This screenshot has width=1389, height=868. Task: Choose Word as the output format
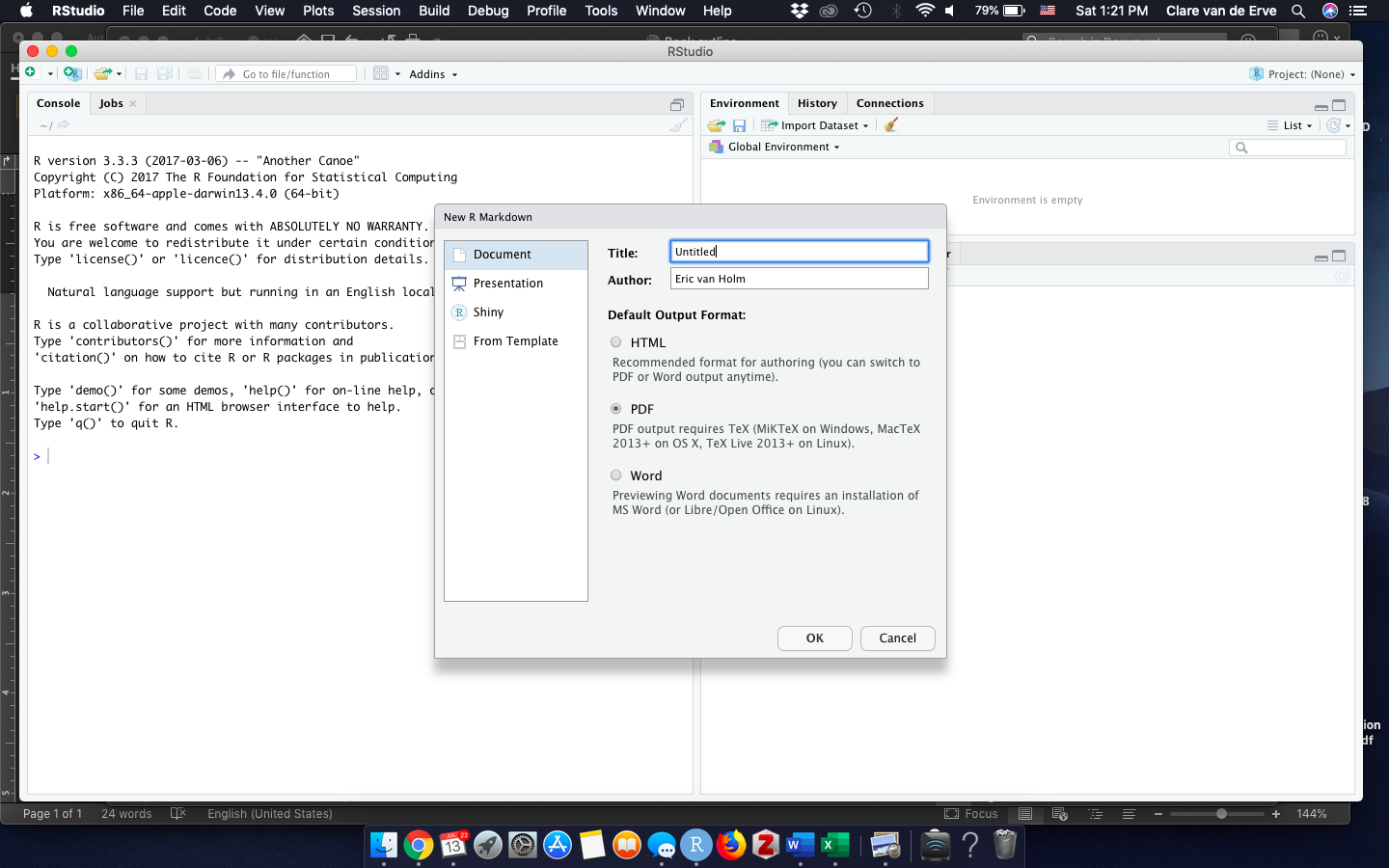(x=616, y=475)
